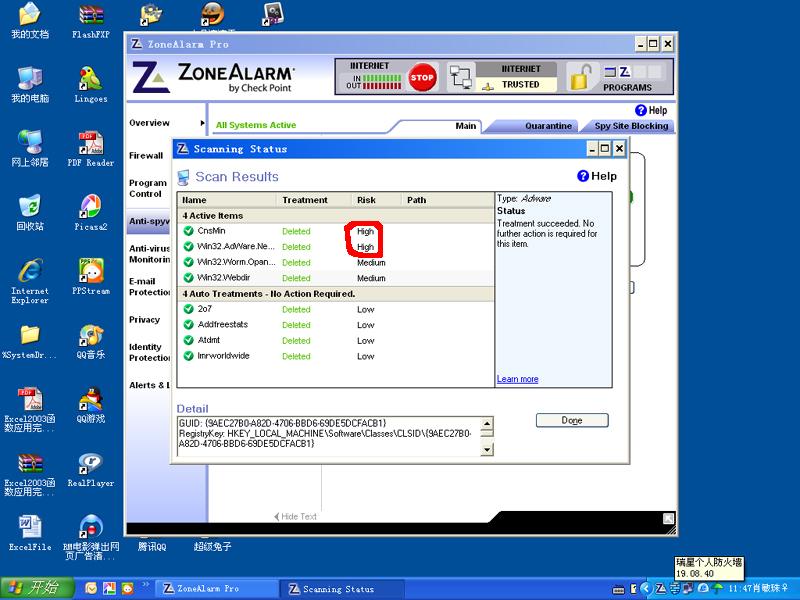Select the CnsMin scan result row
Screen dimensions: 800x600
tap(336, 231)
